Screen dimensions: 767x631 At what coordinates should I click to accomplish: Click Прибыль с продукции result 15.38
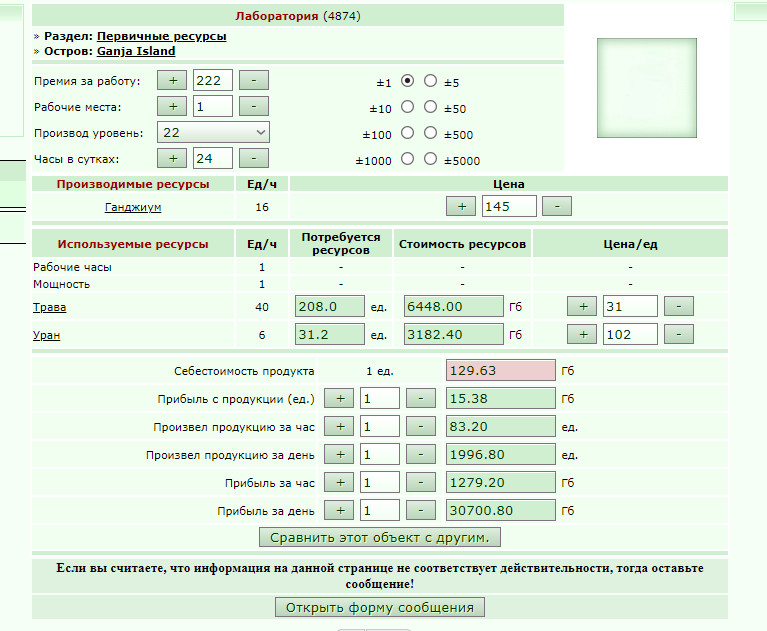(x=501, y=398)
